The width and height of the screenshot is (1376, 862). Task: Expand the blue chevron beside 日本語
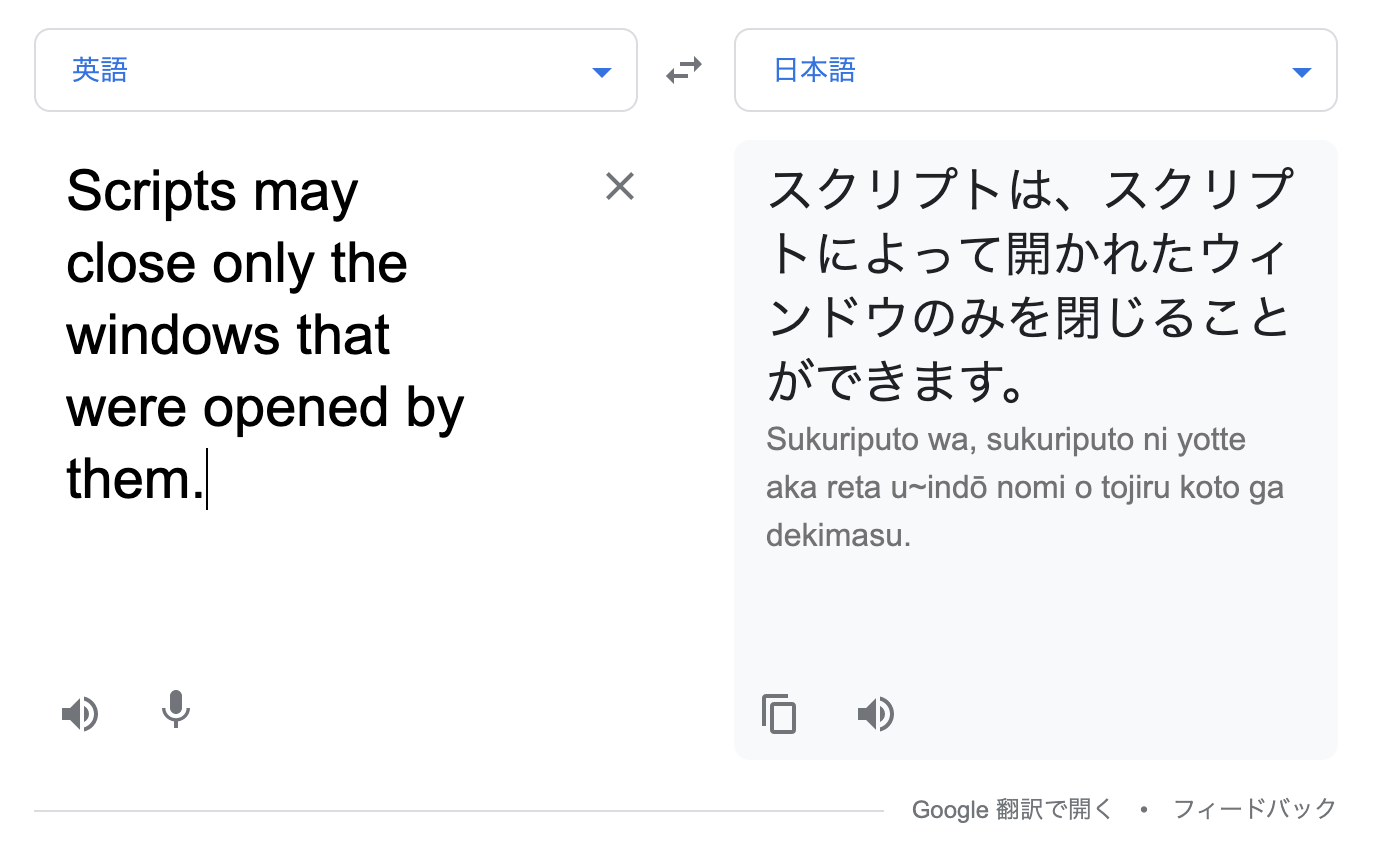tap(1301, 71)
